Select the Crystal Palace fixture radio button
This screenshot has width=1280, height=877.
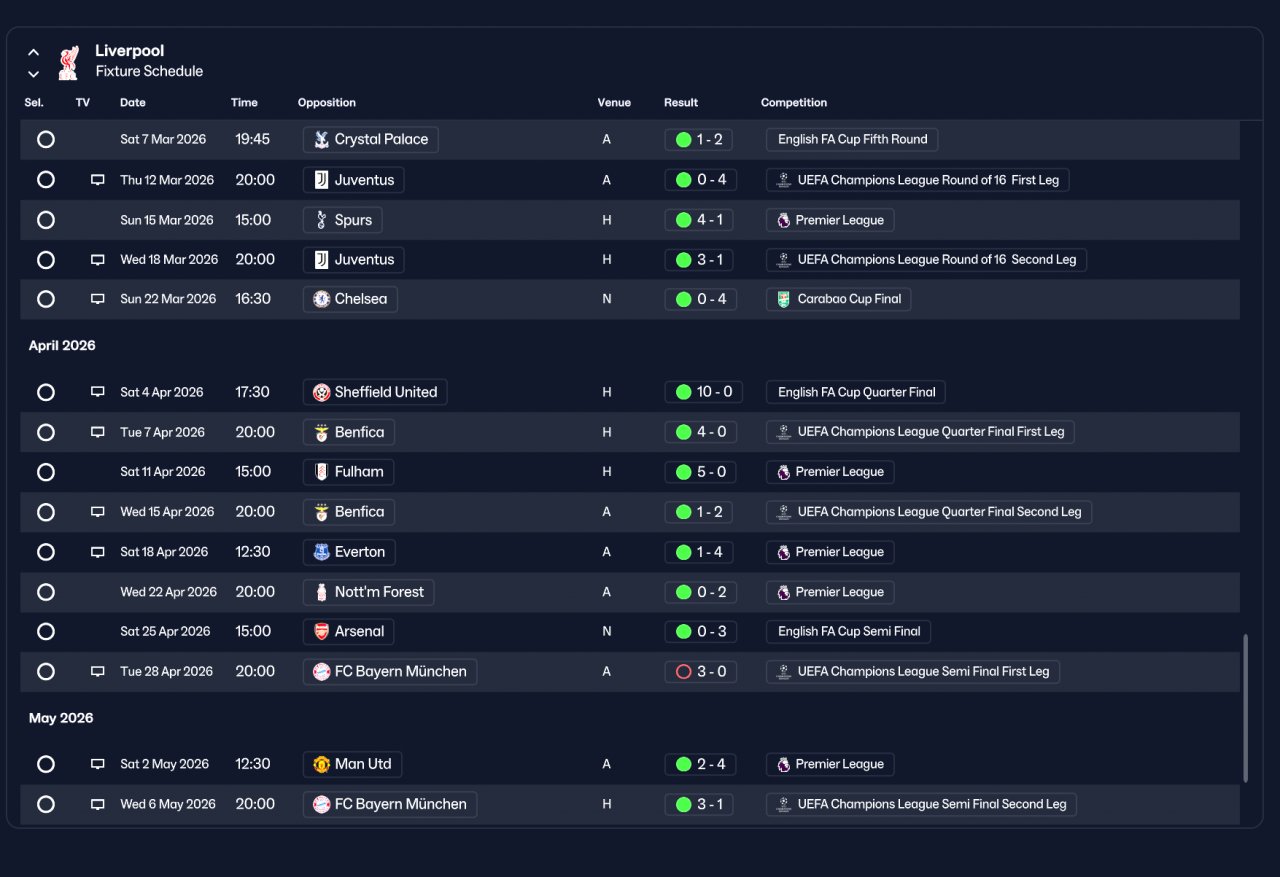point(46,139)
